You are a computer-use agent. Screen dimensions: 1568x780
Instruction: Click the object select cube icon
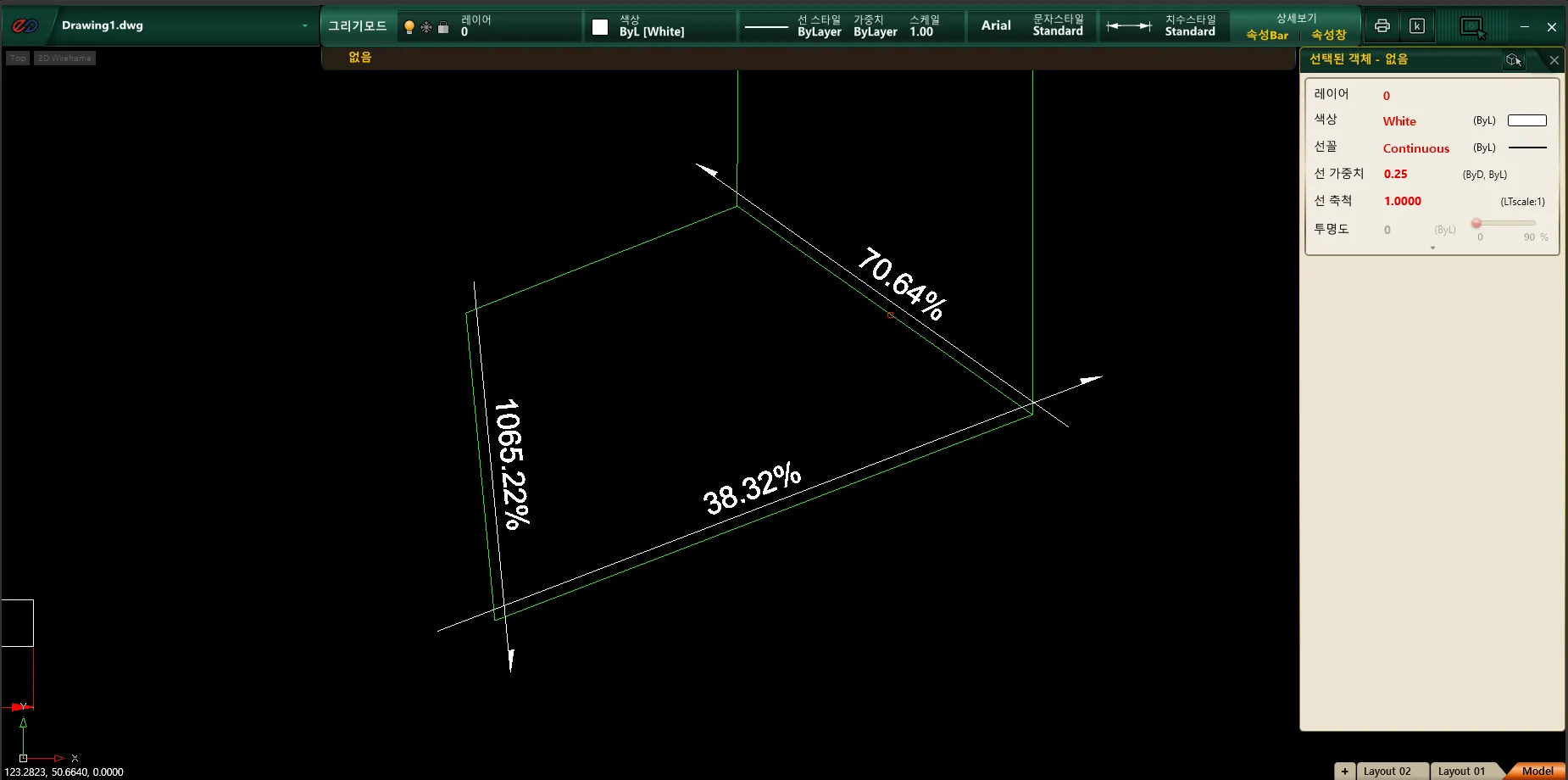pyautogui.click(x=1513, y=59)
